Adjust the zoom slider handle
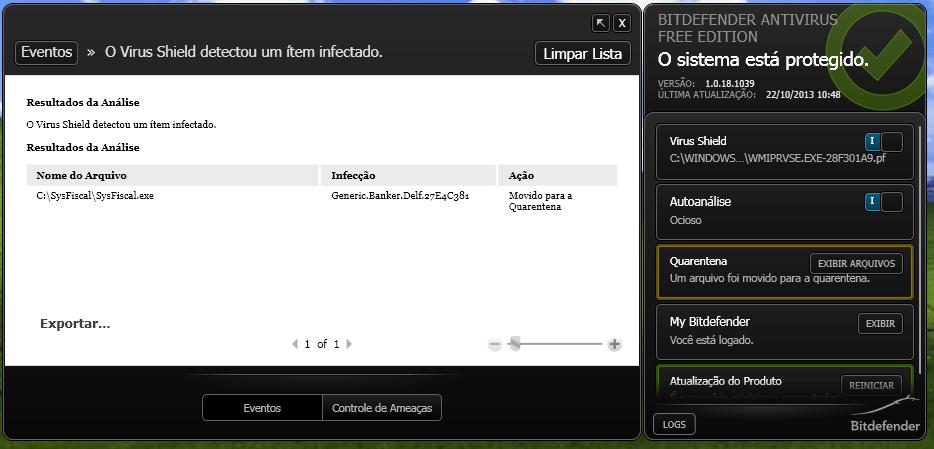Viewport: 934px width, 449px height. 515,343
